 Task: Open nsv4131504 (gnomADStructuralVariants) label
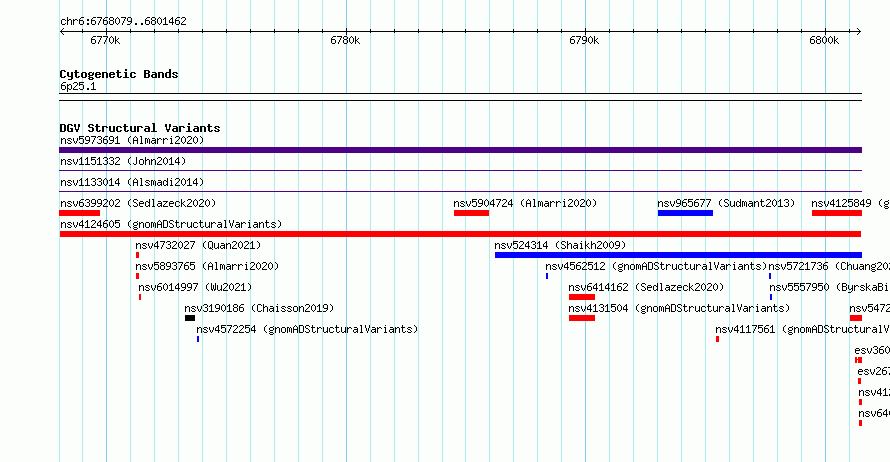[679, 308]
